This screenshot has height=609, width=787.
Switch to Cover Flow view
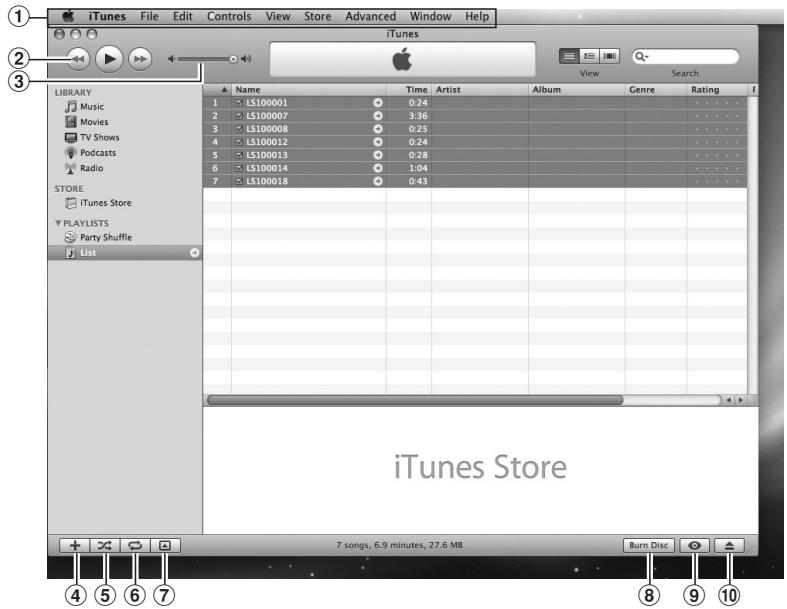(609, 56)
